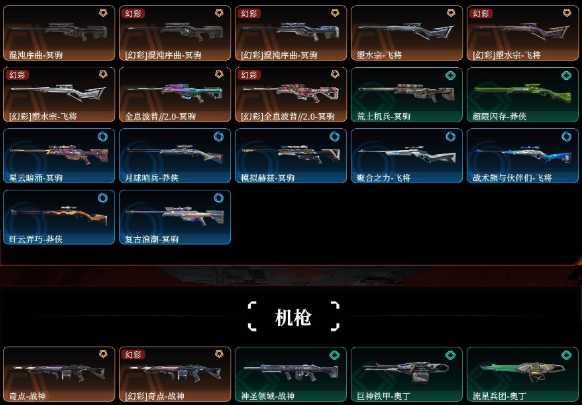Click the 全息波普//2.0-冥驹 label without 幻彩 prefix

click(160, 117)
